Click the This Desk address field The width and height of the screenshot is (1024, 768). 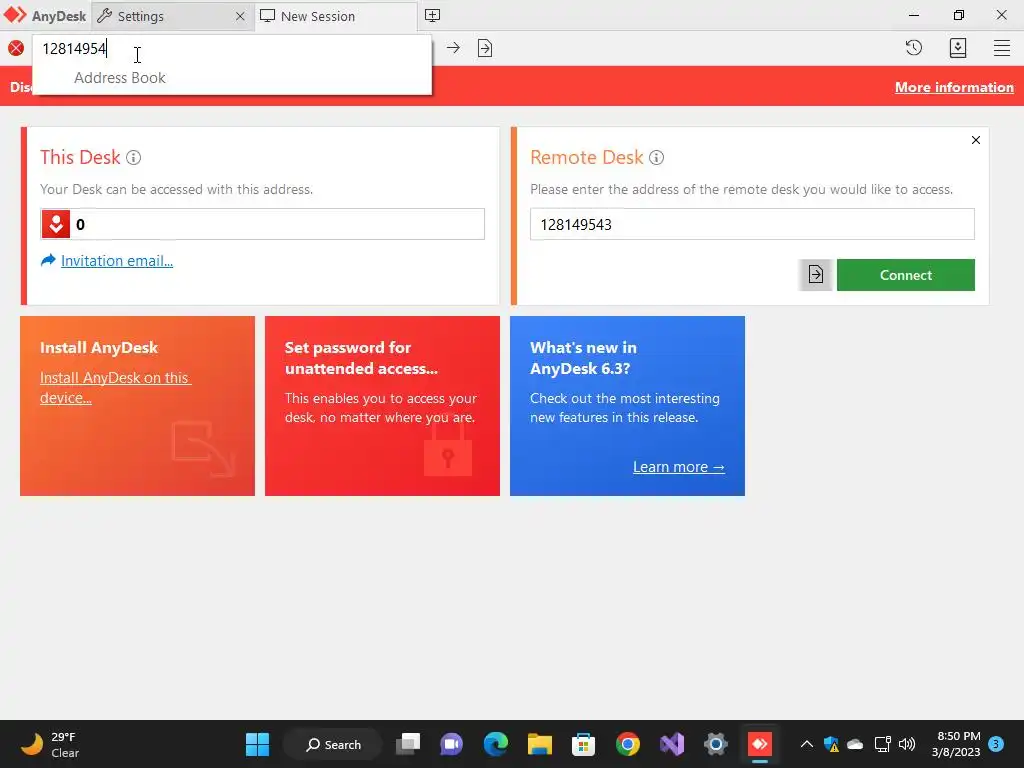click(x=263, y=224)
